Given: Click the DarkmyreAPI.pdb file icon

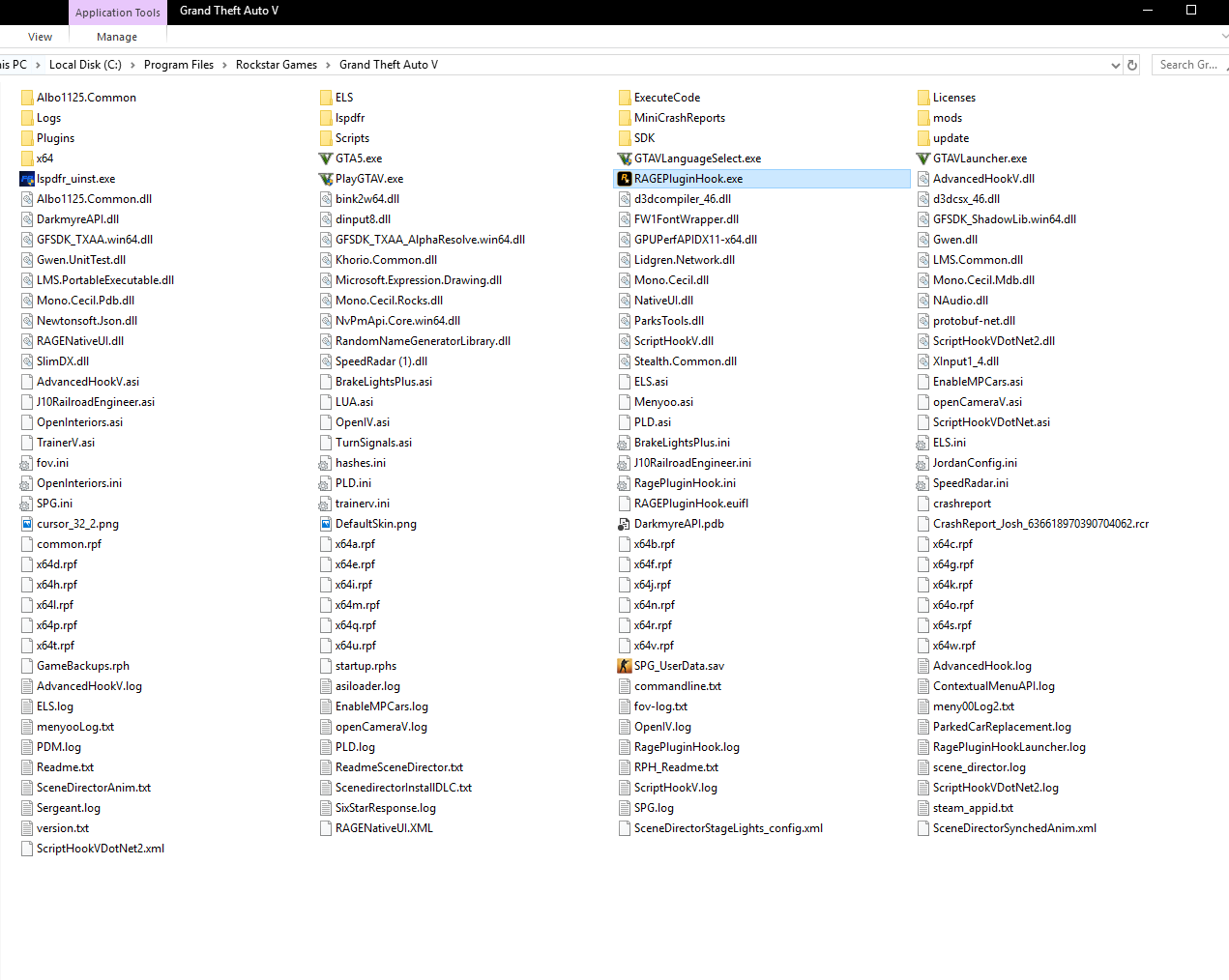Looking at the screenshot, I should click(625, 524).
